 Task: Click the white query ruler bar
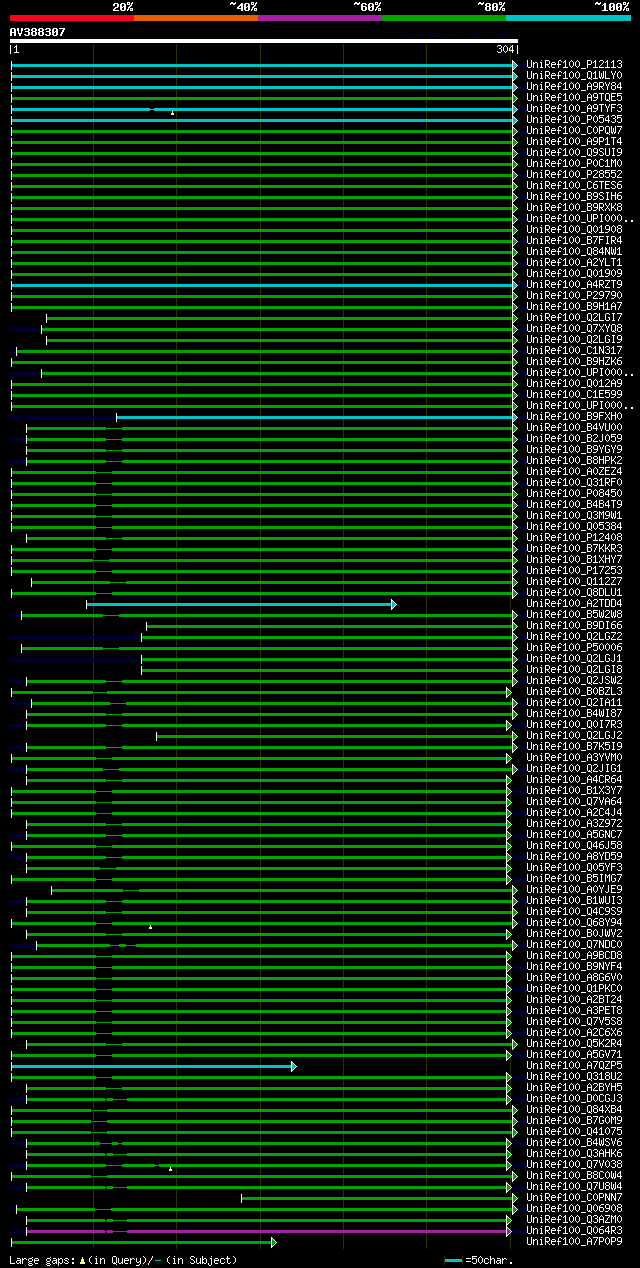264,41
